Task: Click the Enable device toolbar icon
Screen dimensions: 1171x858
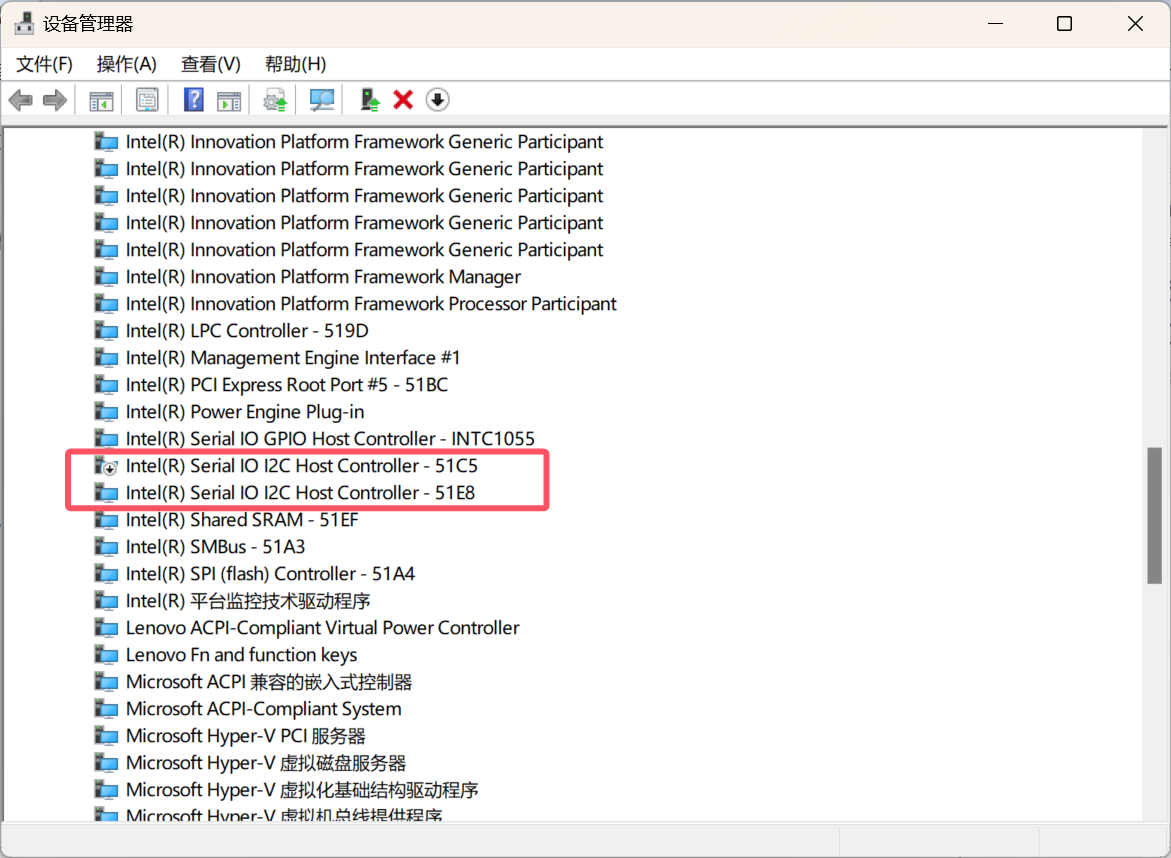Action: coord(370,100)
